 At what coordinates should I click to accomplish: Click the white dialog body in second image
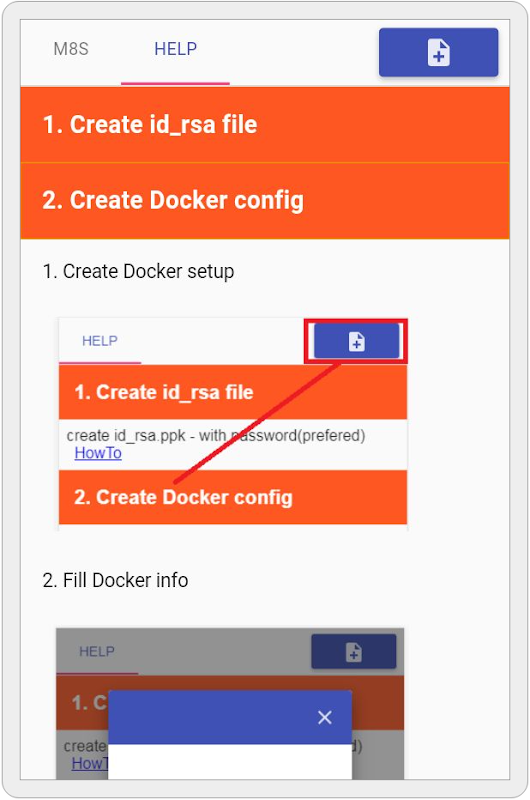click(230, 761)
